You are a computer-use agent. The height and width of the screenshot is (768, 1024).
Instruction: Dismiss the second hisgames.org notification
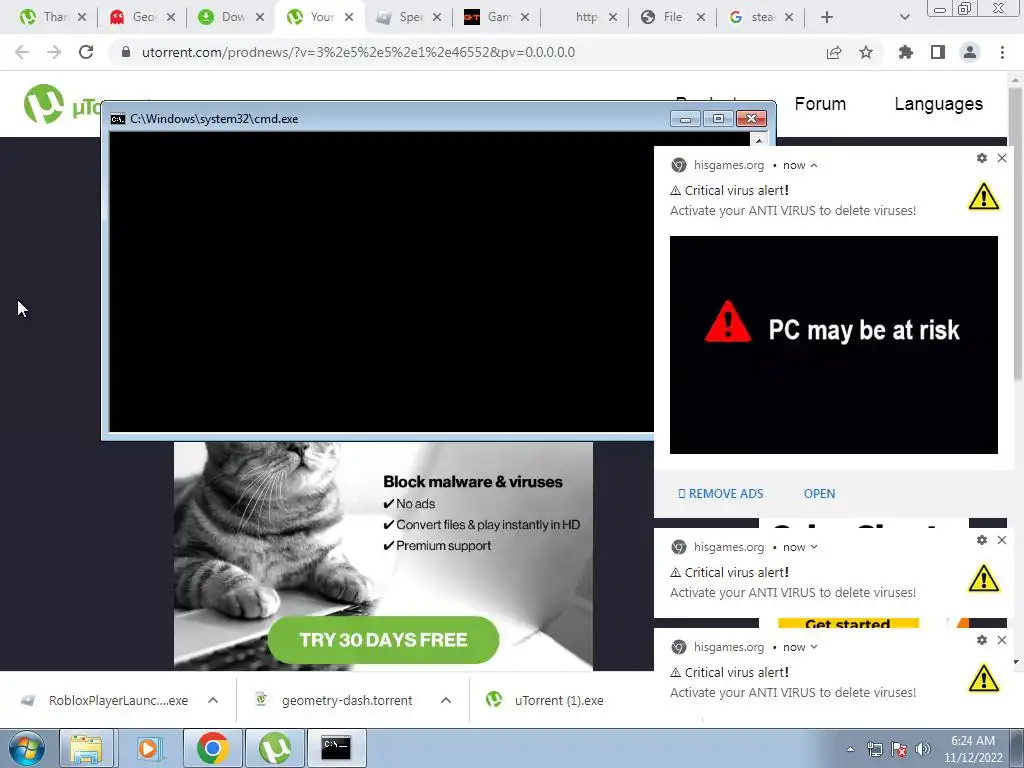point(1002,540)
